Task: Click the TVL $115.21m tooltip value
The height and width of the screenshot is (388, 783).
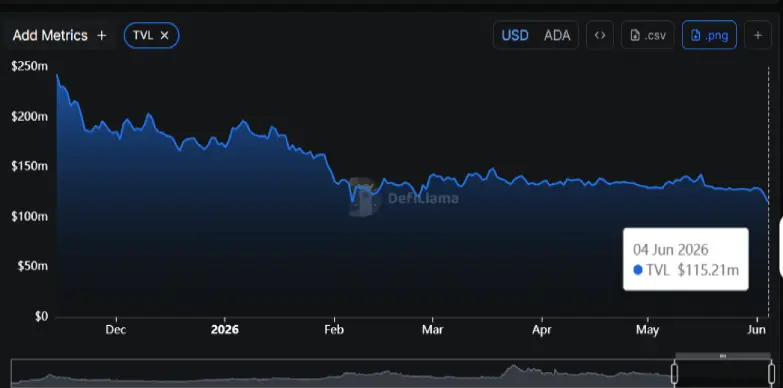Action: (686, 270)
